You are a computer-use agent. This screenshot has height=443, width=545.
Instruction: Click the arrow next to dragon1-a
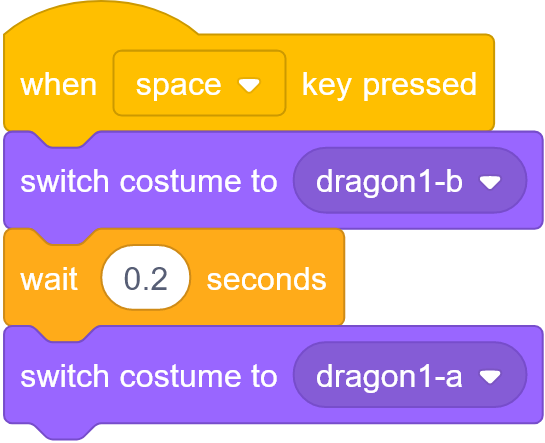click(x=490, y=377)
